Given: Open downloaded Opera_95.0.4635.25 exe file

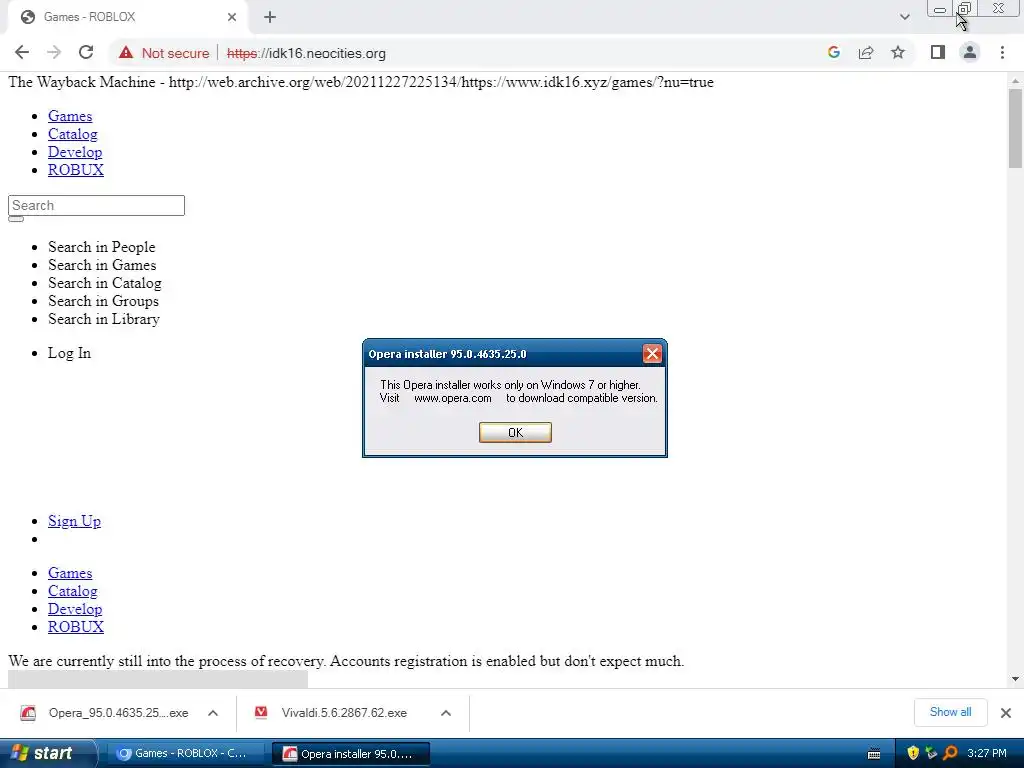Looking at the screenshot, I should [x=104, y=712].
